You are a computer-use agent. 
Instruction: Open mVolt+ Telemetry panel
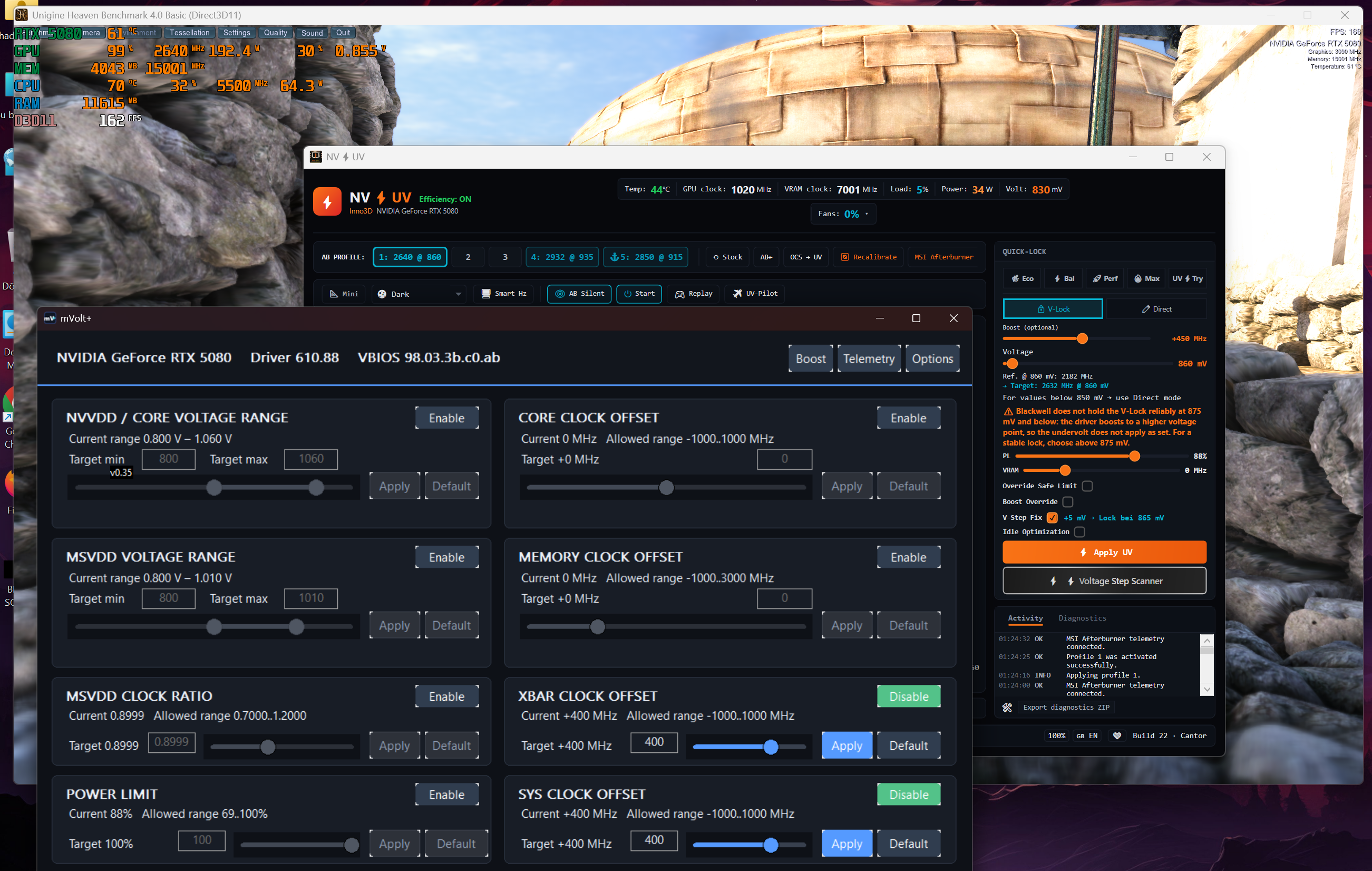coord(869,359)
